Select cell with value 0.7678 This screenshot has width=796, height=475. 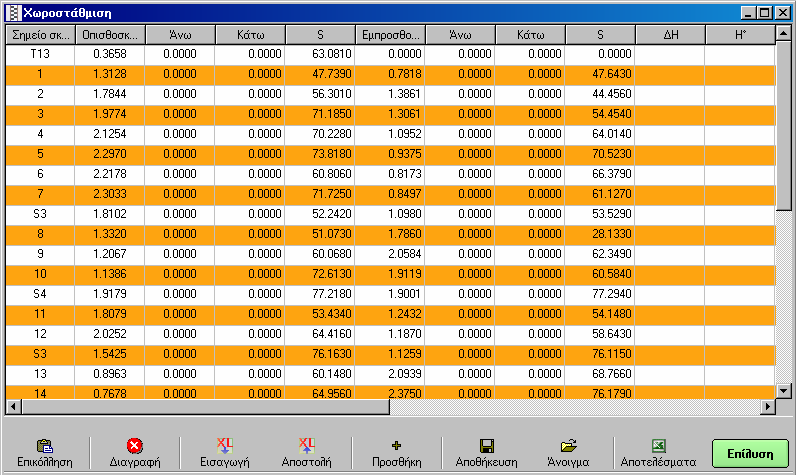pyautogui.click(x=110, y=393)
